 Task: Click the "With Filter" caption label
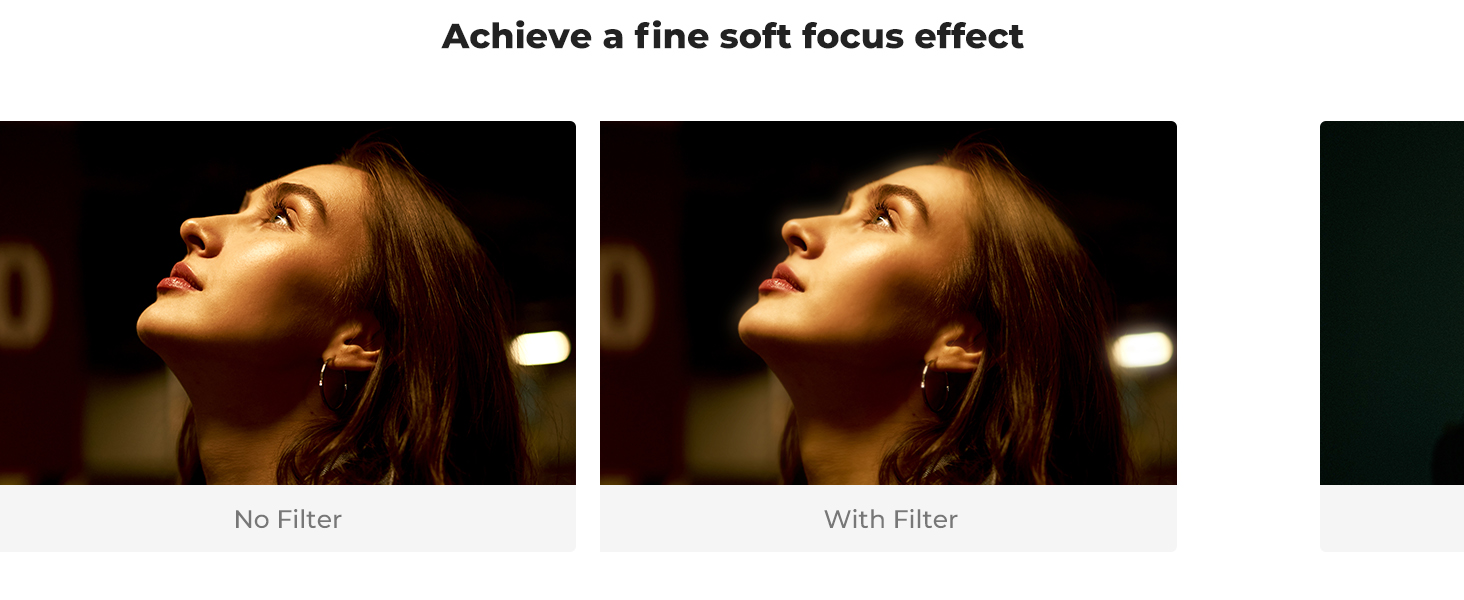(890, 519)
